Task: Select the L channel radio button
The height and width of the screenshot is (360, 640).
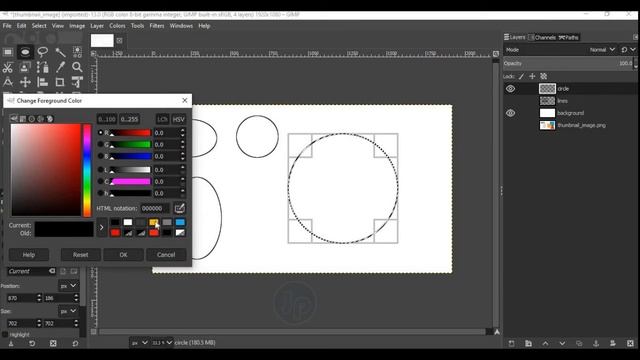Action: [x=100, y=170]
